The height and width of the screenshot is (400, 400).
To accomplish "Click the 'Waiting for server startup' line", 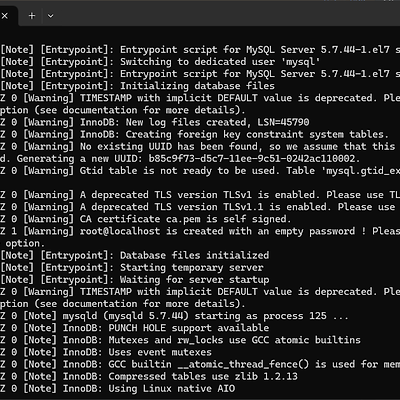I will click(x=135, y=280).
